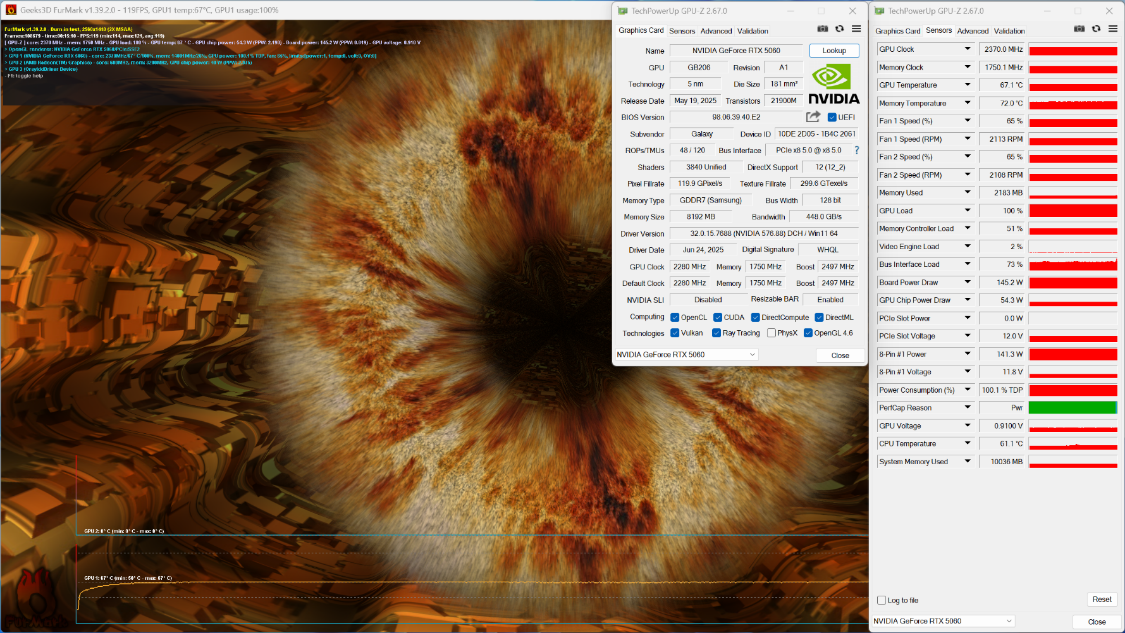Enable the Log to file checkbox
Image resolution: width=1125 pixels, height=633 pixels.
click(882, 600)
